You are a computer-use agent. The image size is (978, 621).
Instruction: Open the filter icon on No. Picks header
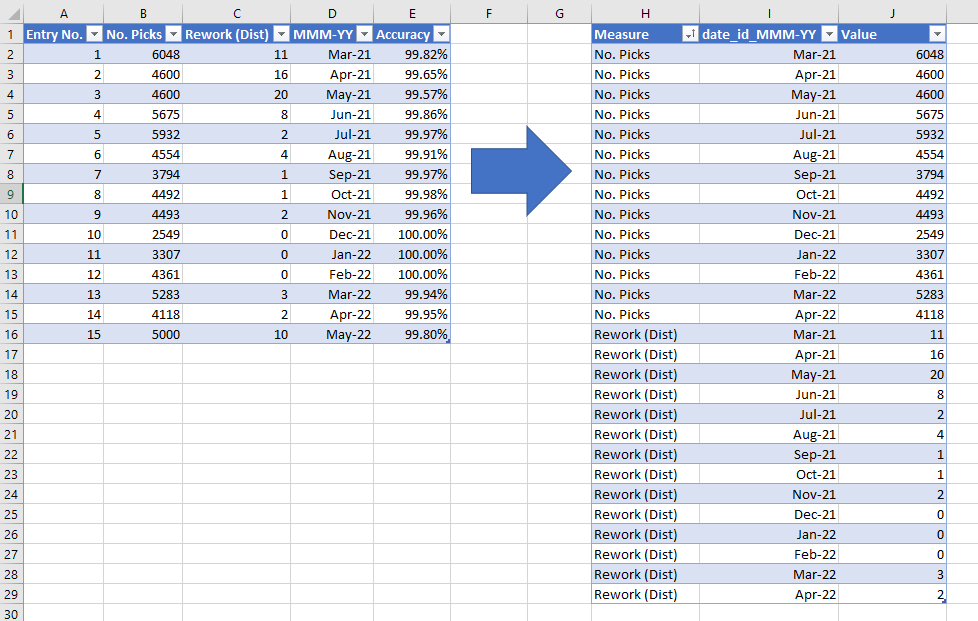coord(172,33)
